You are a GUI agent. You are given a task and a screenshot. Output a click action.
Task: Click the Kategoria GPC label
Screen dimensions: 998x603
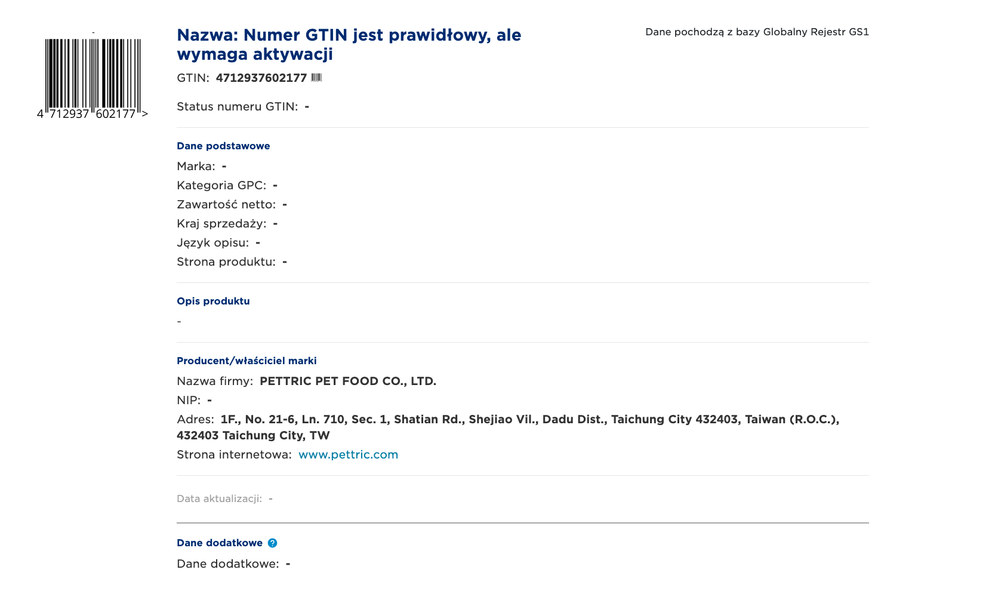221,185
